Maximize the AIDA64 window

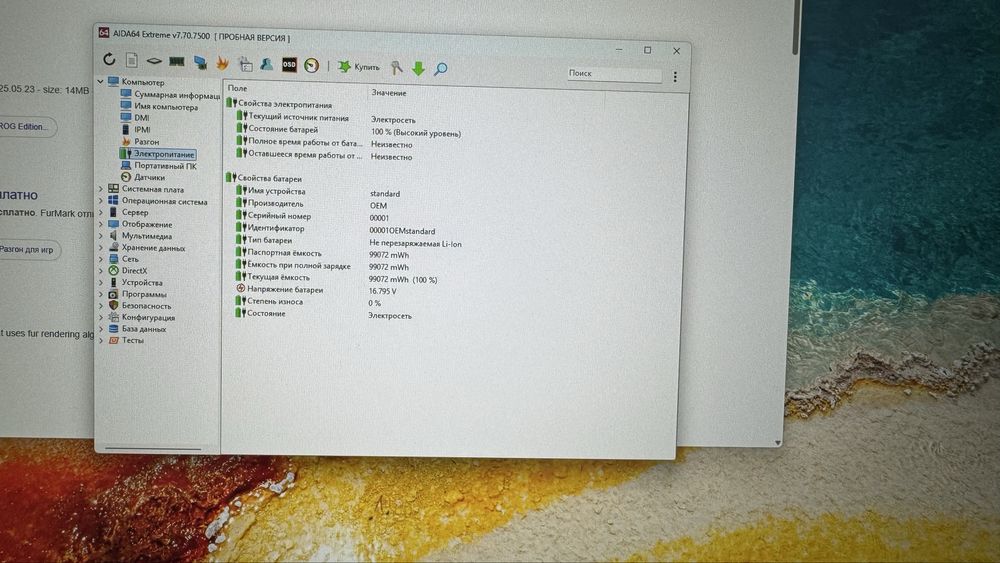pyautogui.click(x=647, y=50)
